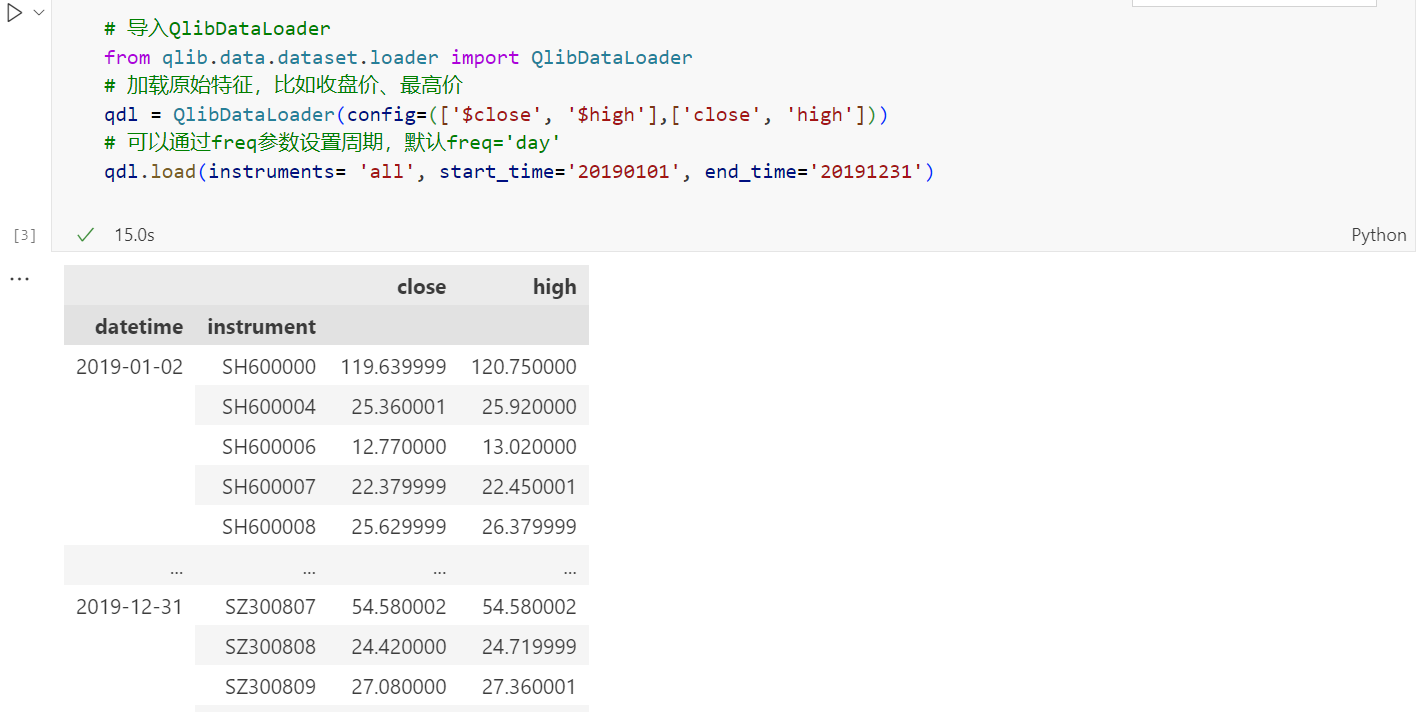Screen dimensions: 1419x712
Task: Click the datetime index header
Action: (x=139, y=327)
